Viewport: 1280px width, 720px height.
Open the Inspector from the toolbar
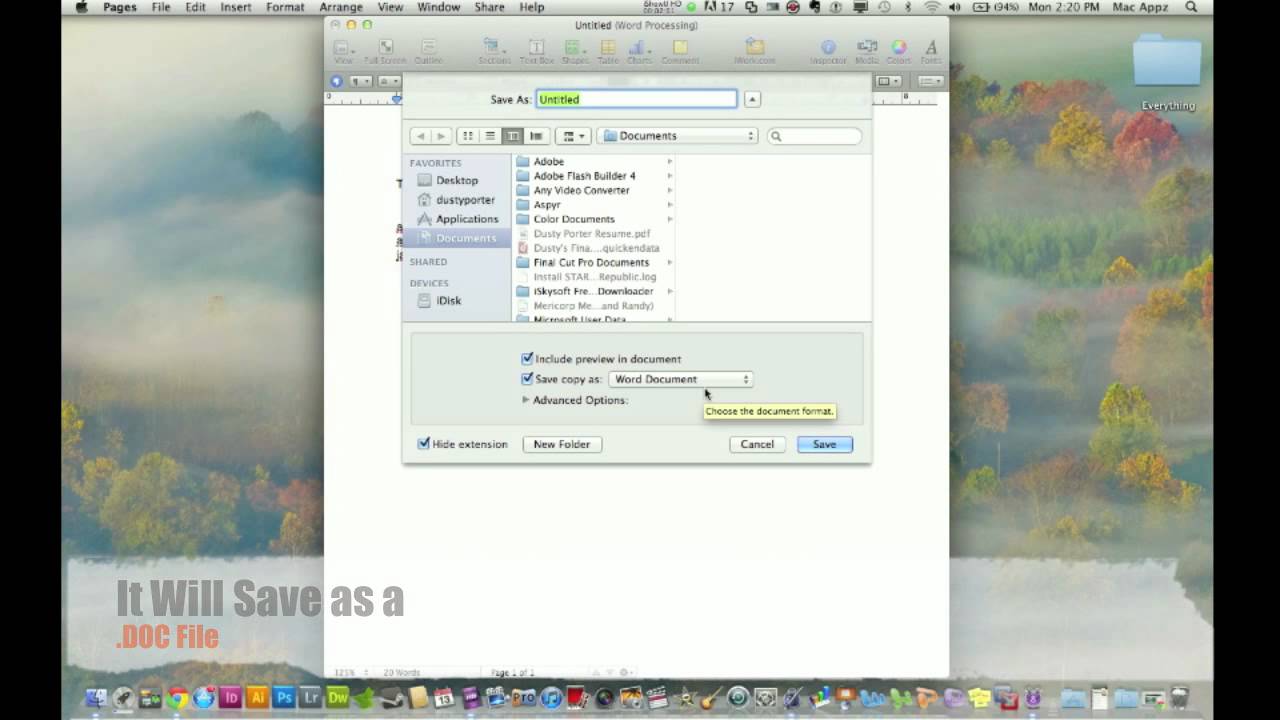point(828,52)
